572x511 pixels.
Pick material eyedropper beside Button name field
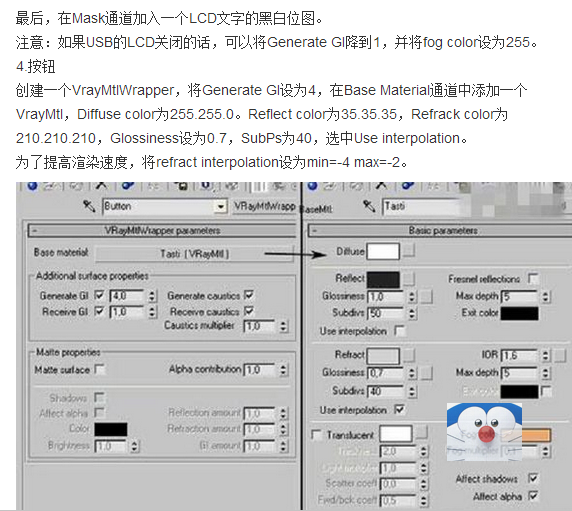click(x=89, y=206)
